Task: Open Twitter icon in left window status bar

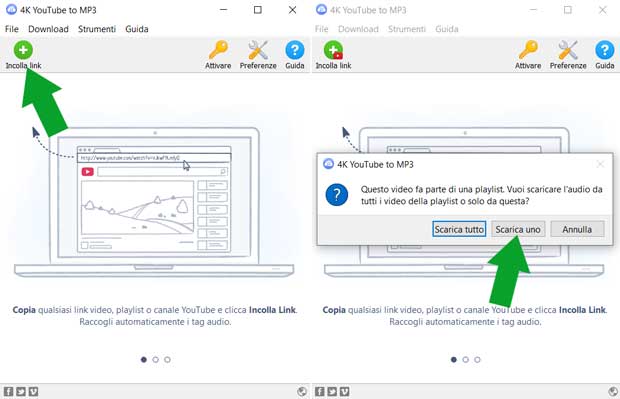Action: click(x=21, y=391)
